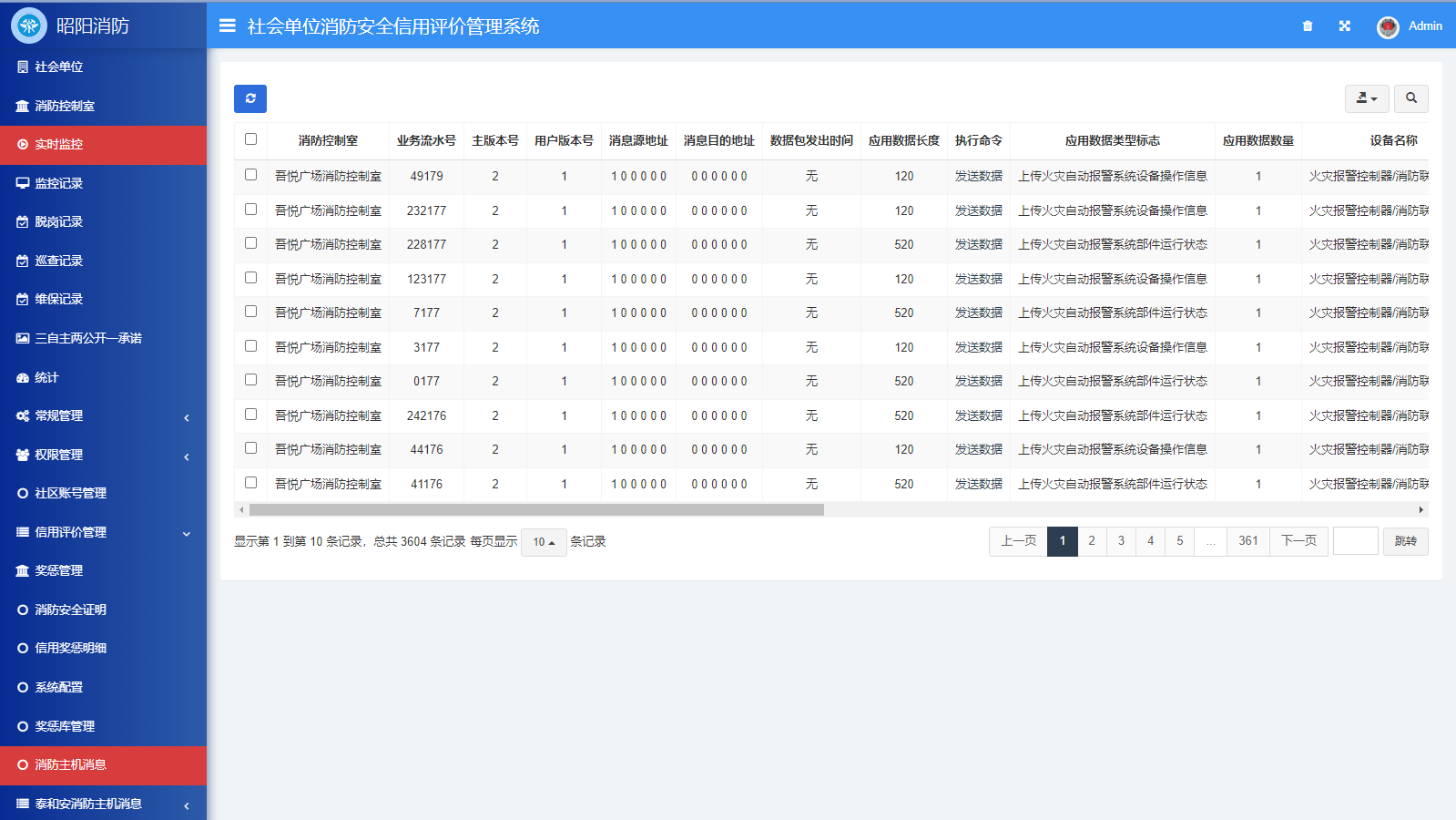Open the page size dropdown showing 10
The image size is (1456, 820).
(x=544, y=542)
